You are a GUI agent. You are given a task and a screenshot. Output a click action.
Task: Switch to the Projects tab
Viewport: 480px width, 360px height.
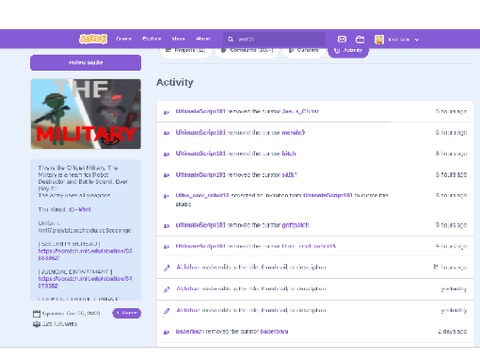[186, 51]
